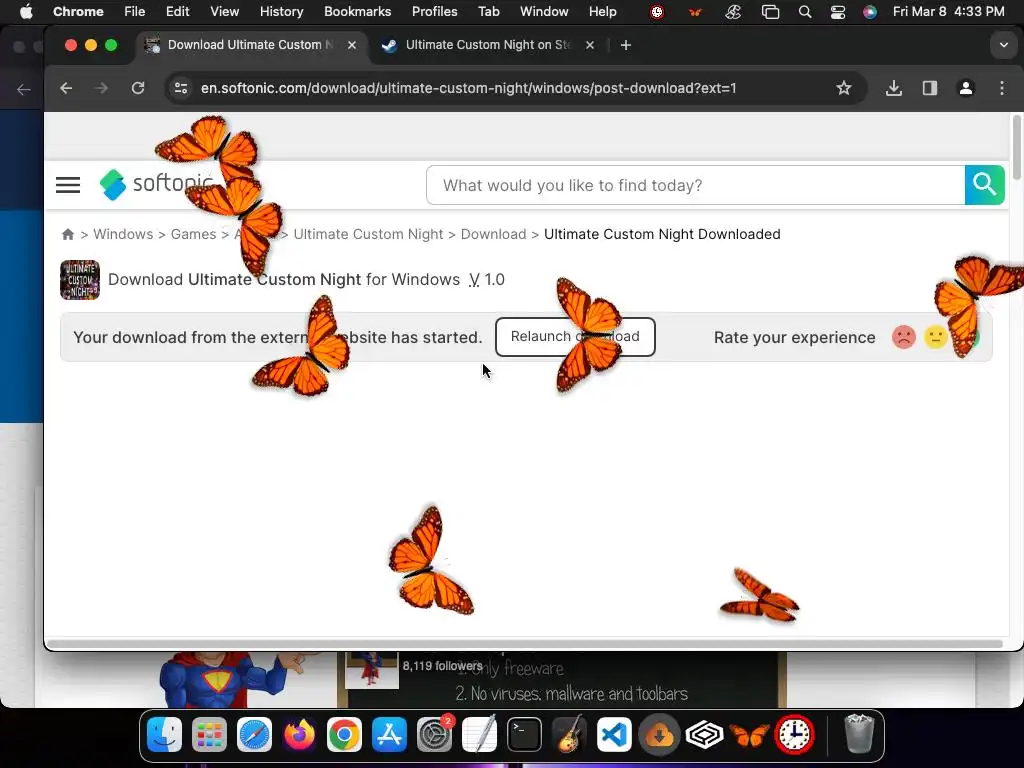Open a new tab with plus button
The width and height of the screenshot is (1024, 768).
tap(626, 45)
